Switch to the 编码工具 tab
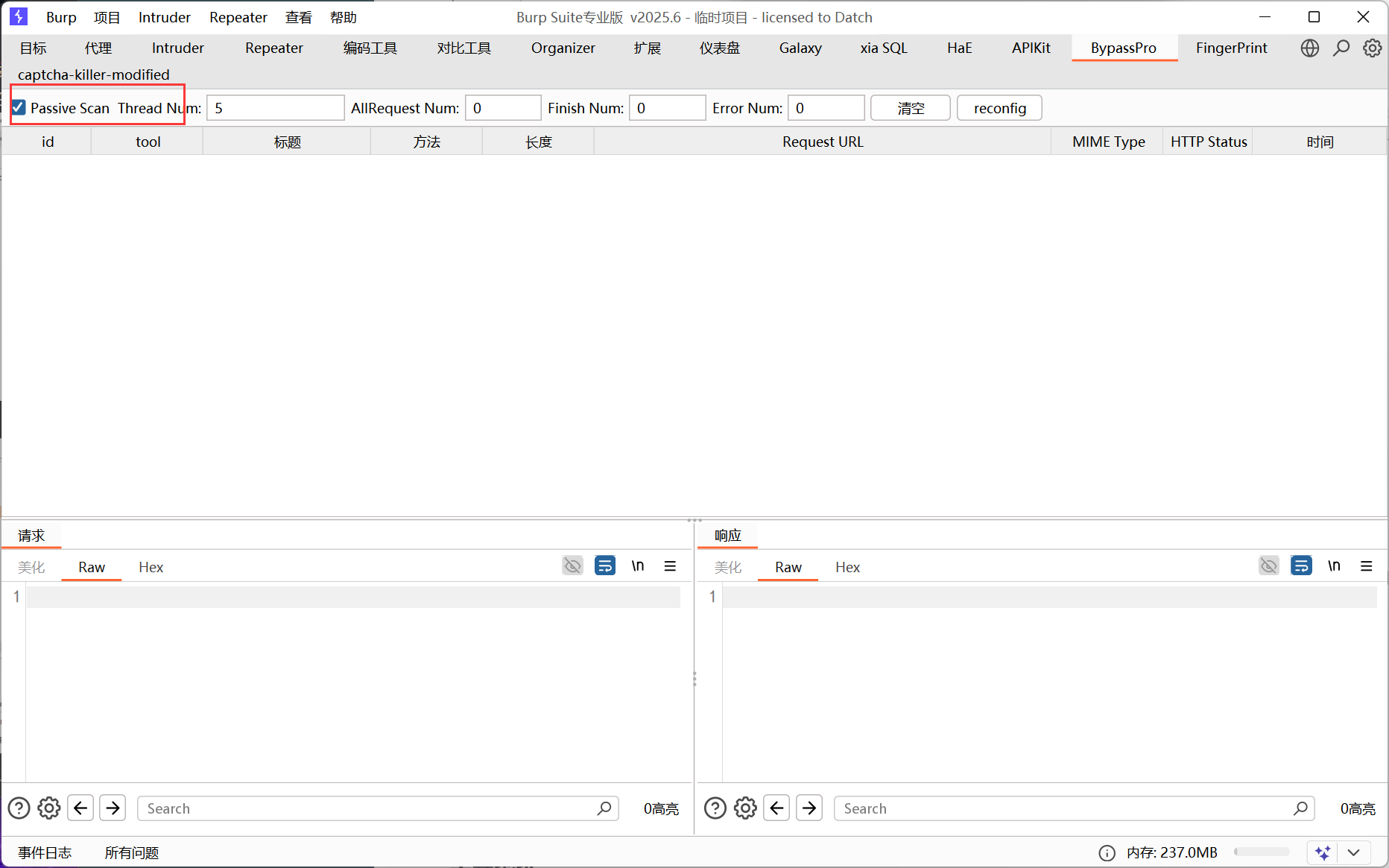This screenshot has width=1389, height=868. (x=370, y=48)
